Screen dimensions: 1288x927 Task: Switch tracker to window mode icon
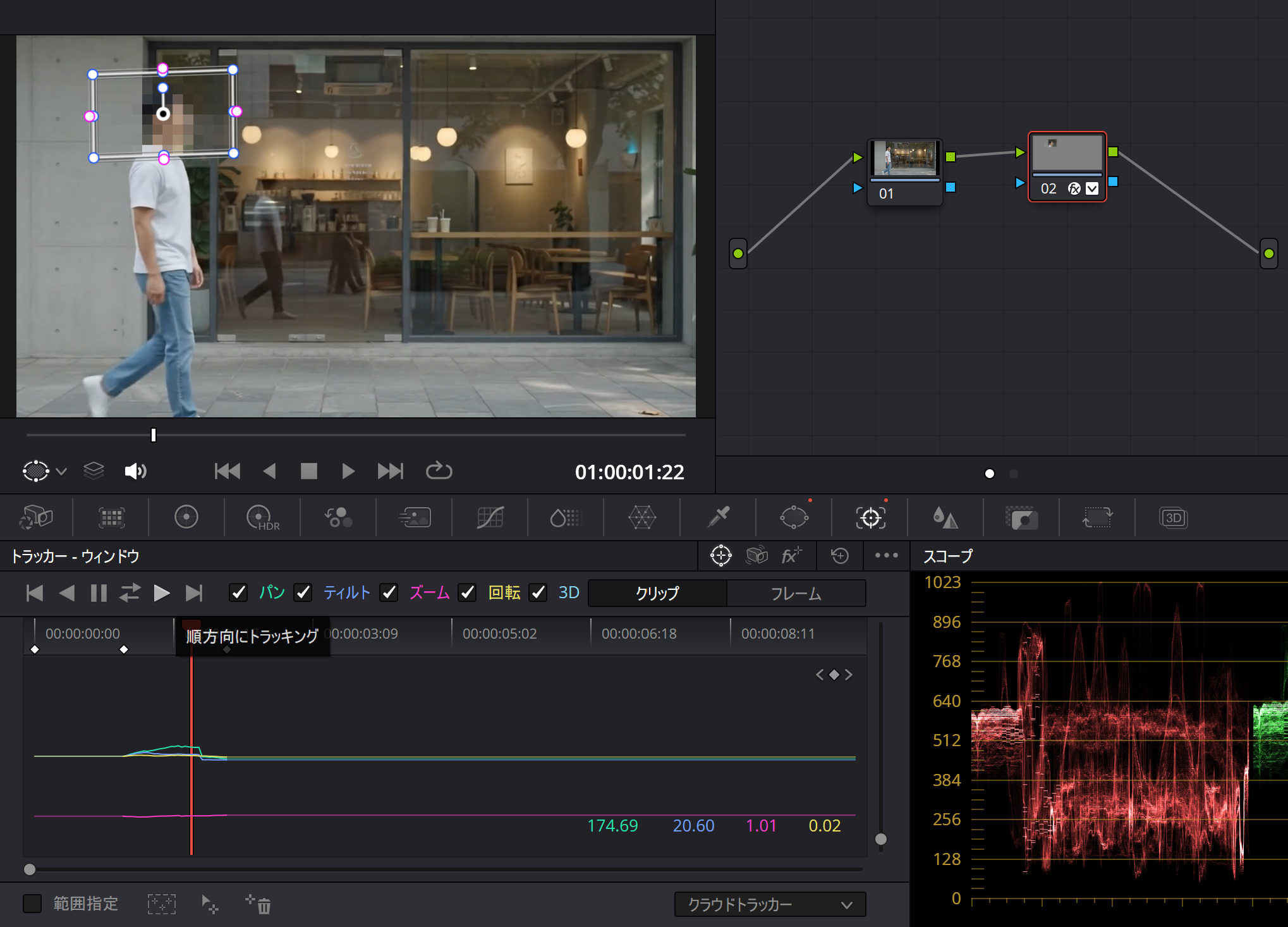coord(721,556)
